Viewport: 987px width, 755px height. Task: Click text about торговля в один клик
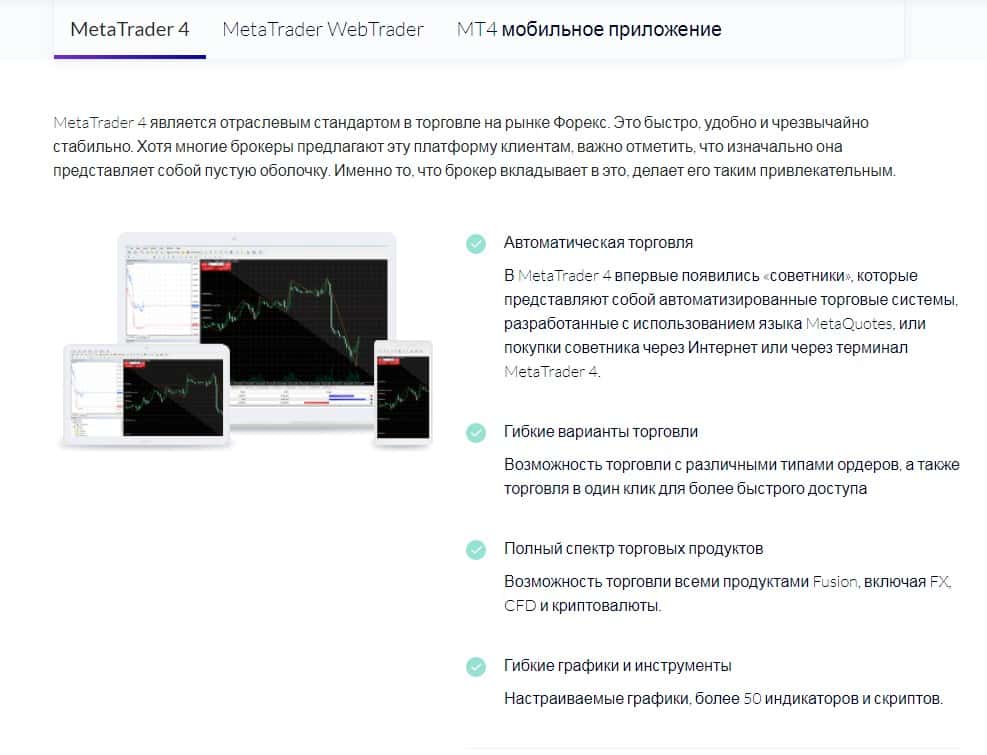731,477
